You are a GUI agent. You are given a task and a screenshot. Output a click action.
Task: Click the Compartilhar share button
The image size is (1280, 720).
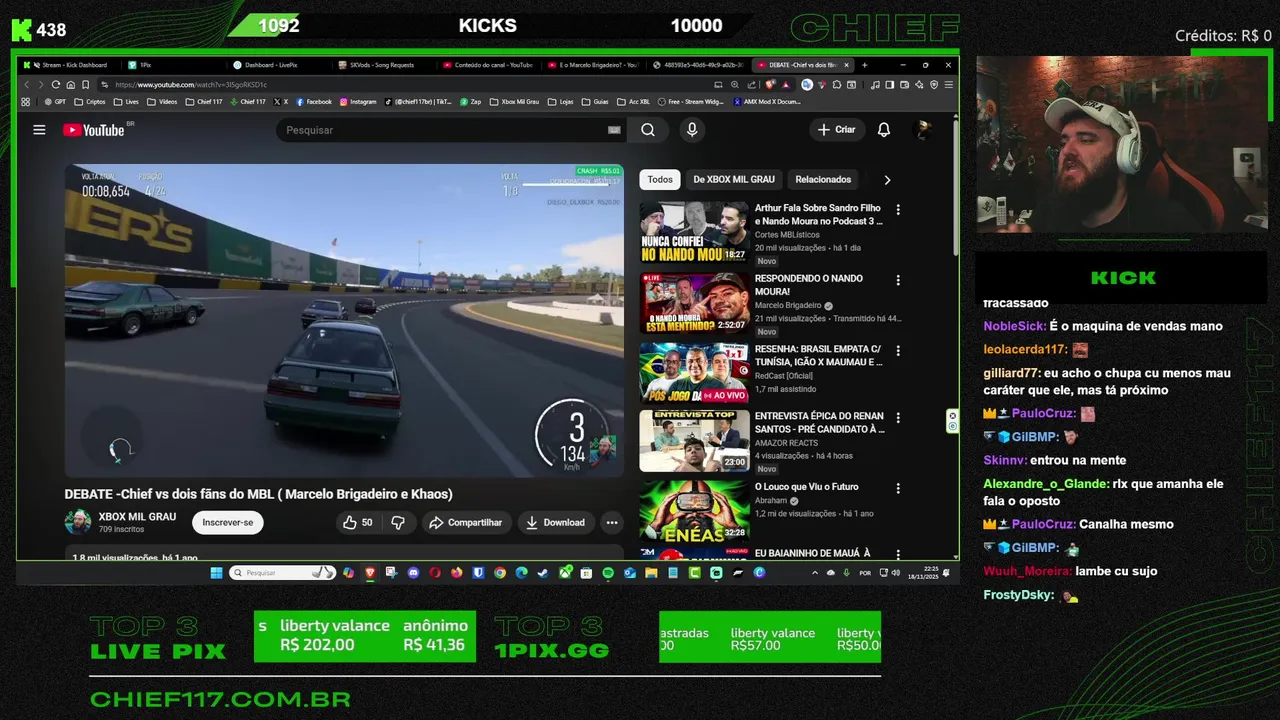tap(465, 522)
